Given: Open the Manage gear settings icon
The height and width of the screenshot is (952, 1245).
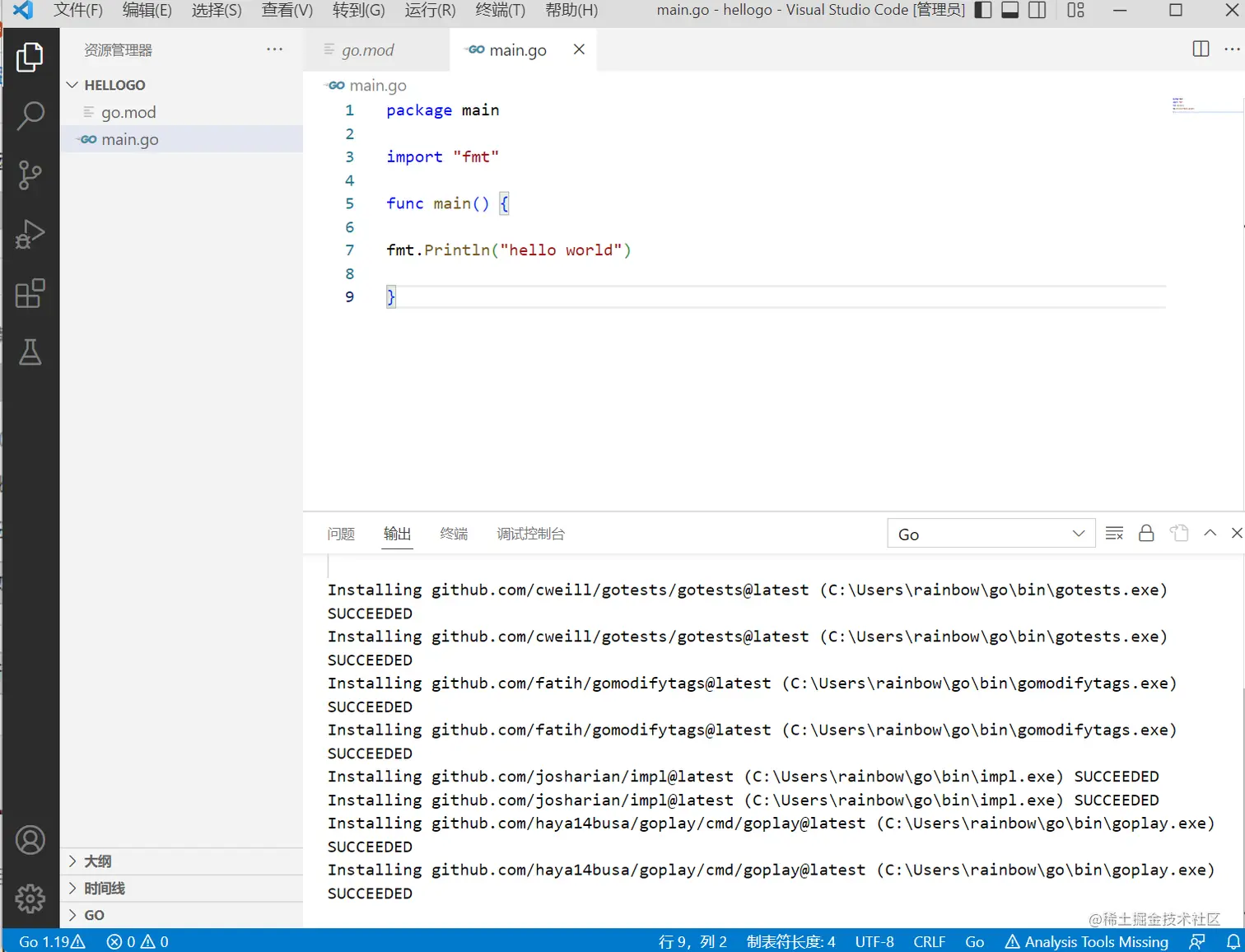Looking at the screenshot, I should tap(30, 898).
